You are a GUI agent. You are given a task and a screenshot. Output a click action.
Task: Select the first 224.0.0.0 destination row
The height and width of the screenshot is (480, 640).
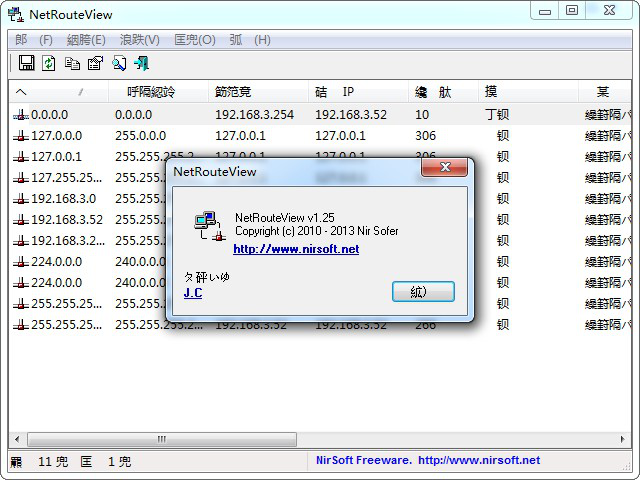[x=56, y=262]
